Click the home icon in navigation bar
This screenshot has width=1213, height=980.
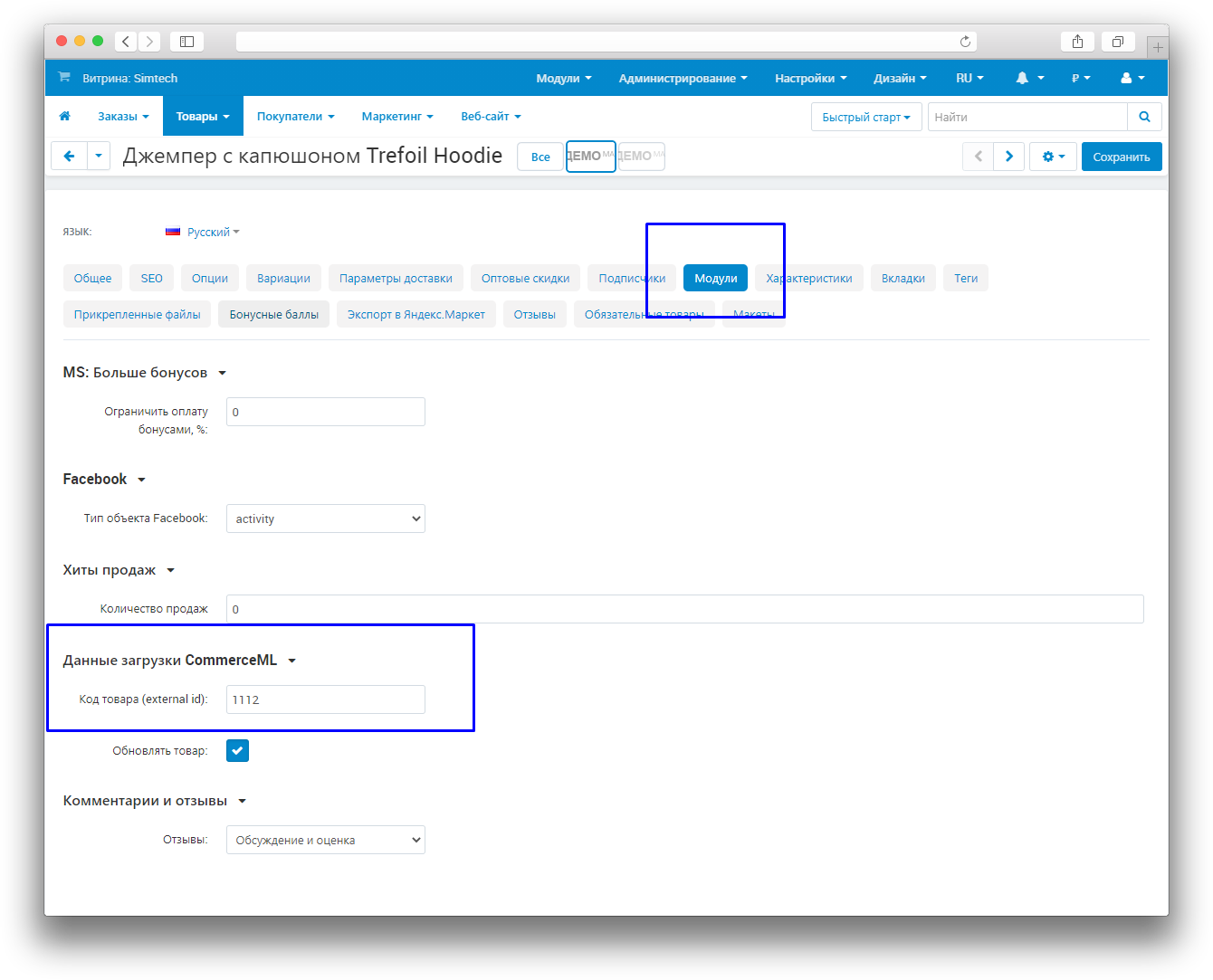pyautogui.click(x=64, y=117)
